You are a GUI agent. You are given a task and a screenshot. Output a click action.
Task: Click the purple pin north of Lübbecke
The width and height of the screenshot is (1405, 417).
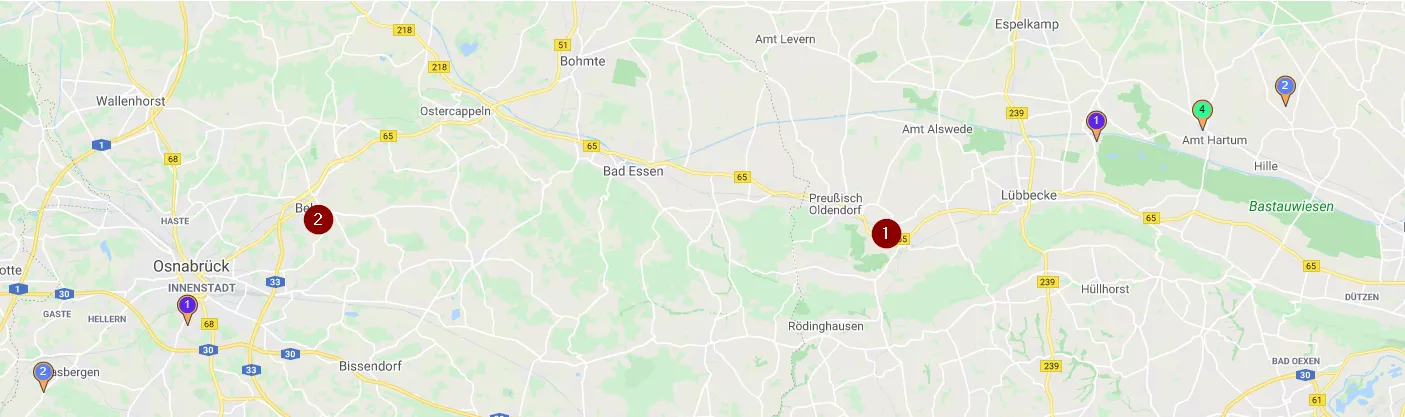[x=1096, y=125]
